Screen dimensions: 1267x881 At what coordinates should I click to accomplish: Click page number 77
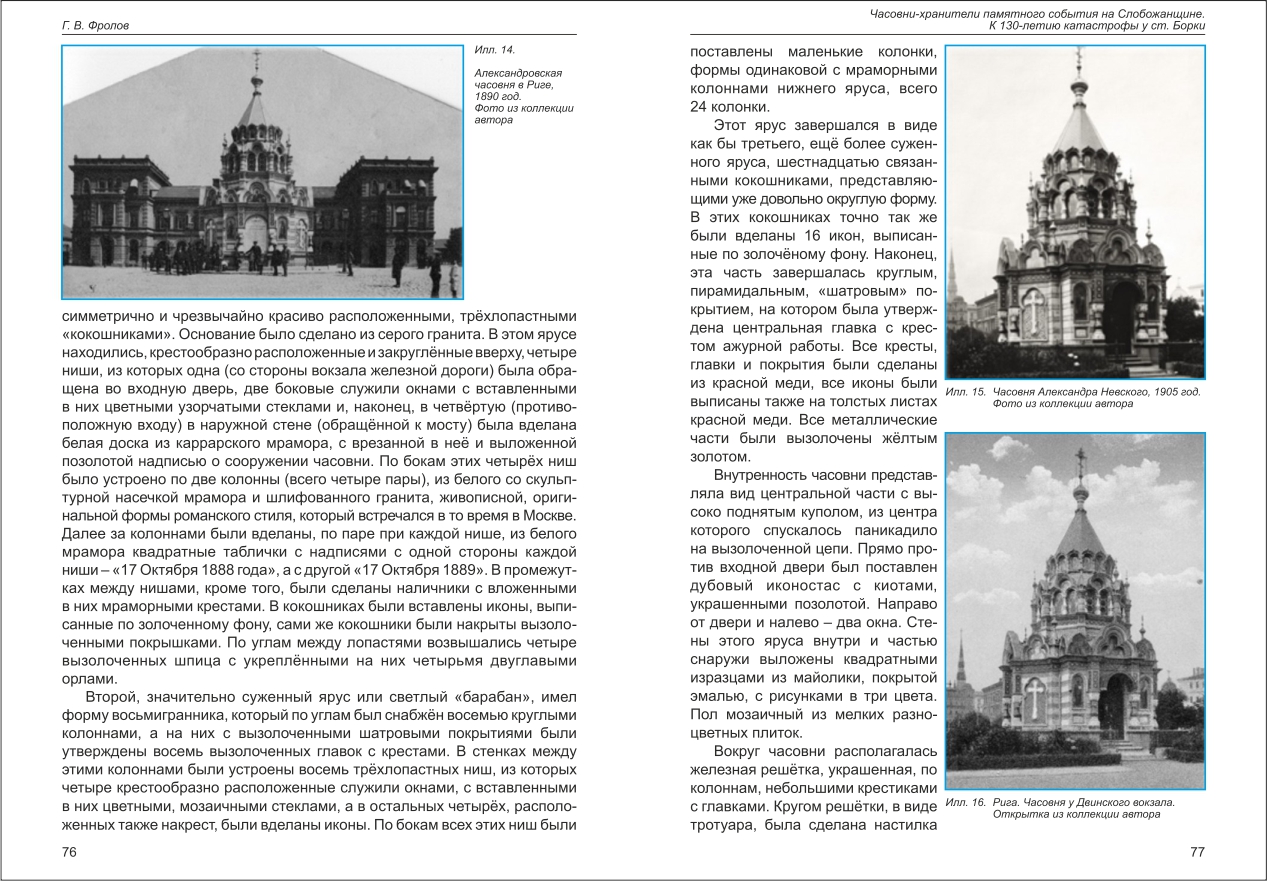[x=1197, y=851]
